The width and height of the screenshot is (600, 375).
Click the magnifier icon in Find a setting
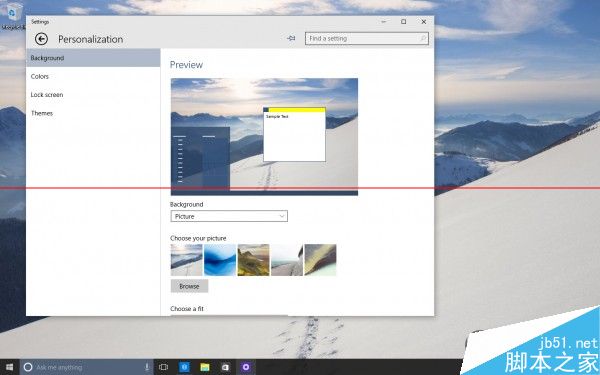click(422, 38)
